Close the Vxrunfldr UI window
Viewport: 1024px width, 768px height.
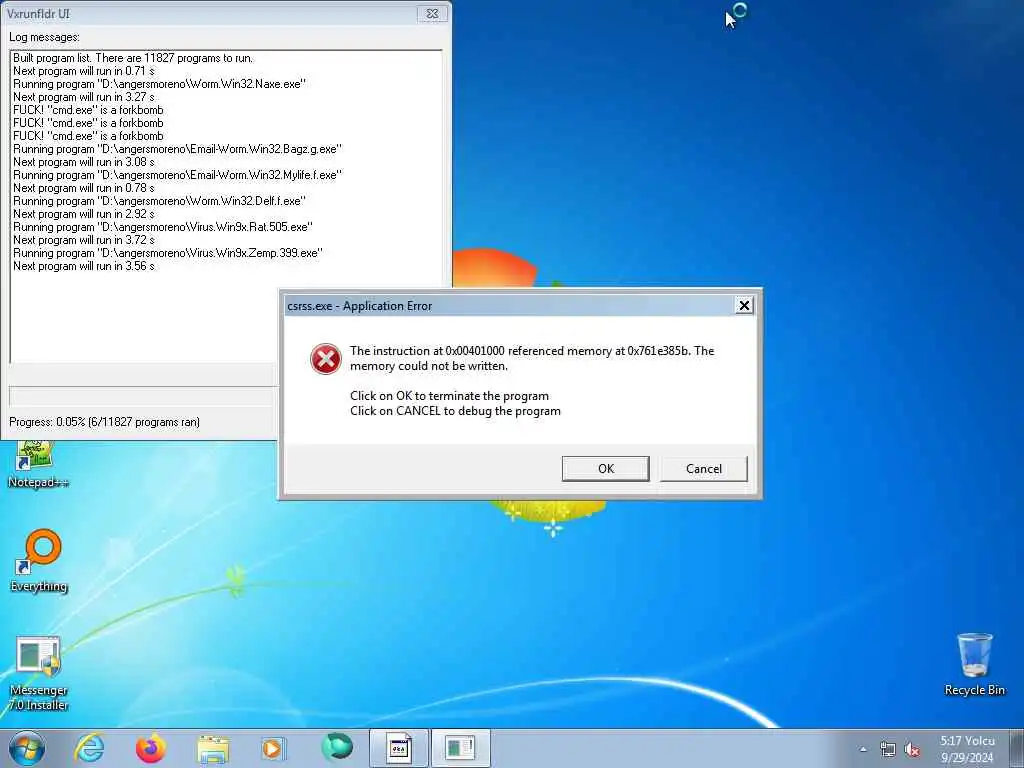(x=432, y=13)
